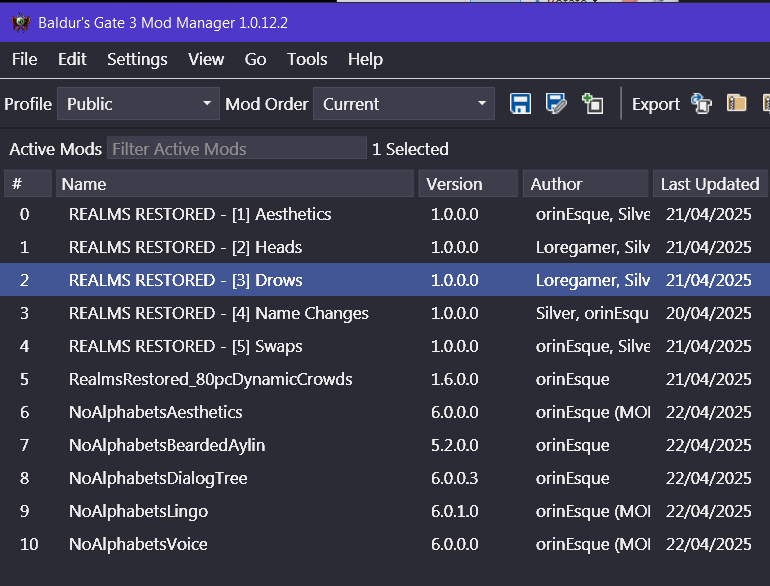
Task: Select the RealmsRestored_80pcDynamicCrowds mod
Action: (x=385, y=379)
